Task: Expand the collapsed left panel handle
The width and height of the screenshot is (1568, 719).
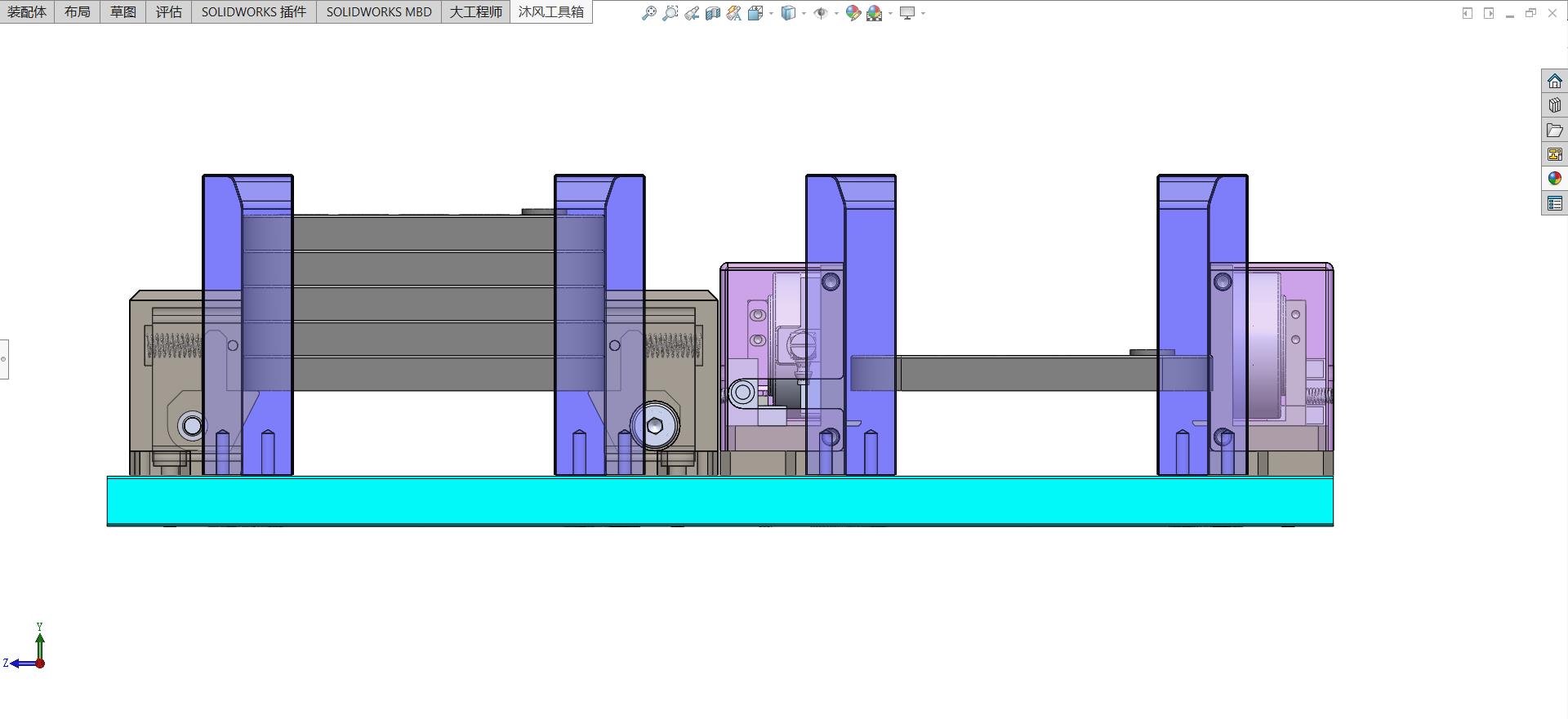Action: point(4,359)
